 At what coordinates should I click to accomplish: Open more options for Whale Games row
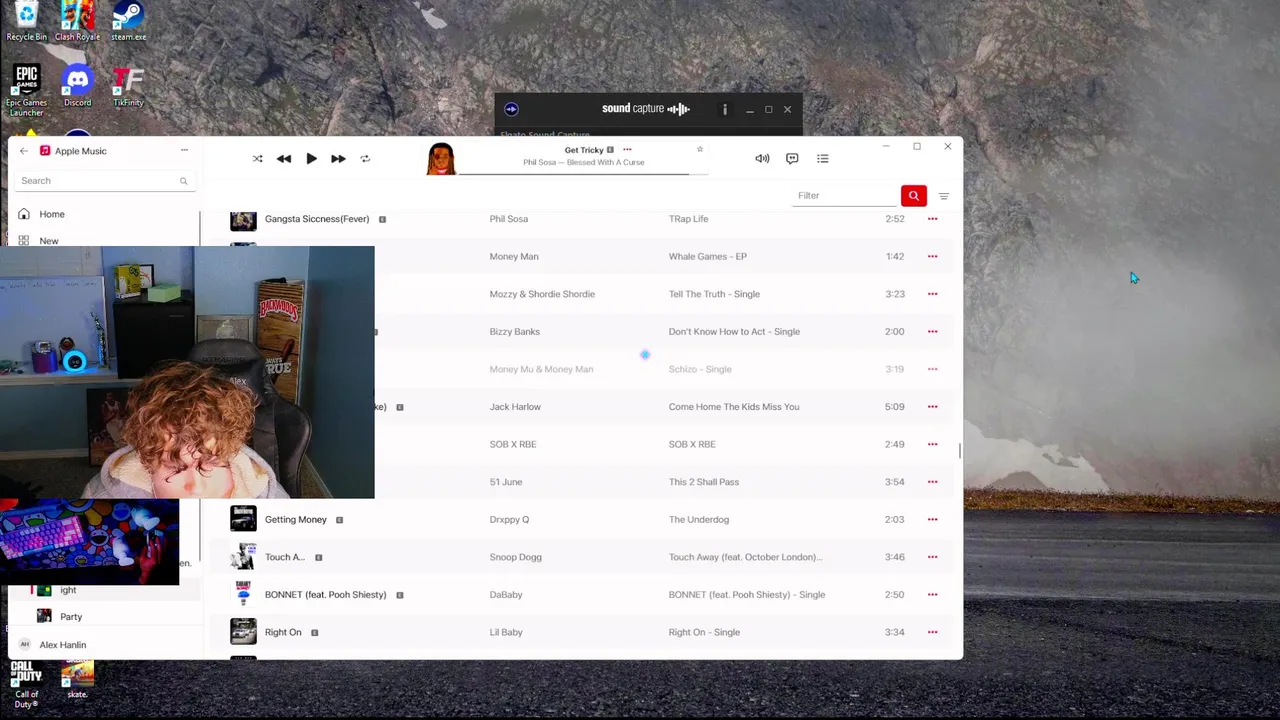pos(932,257)
